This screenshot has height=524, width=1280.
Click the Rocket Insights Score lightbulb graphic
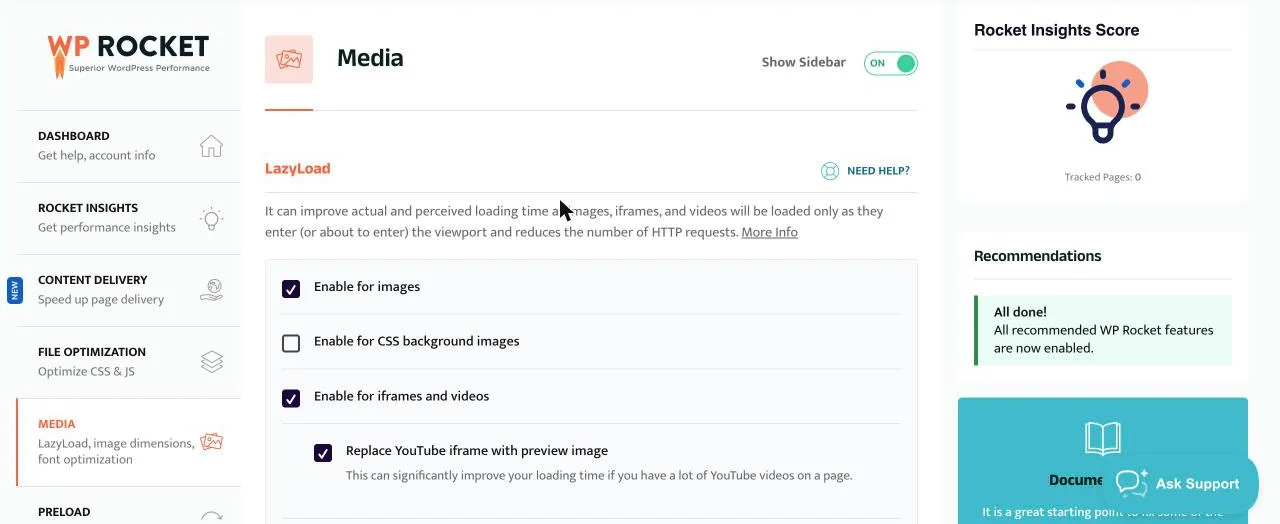click(1105, 102)
